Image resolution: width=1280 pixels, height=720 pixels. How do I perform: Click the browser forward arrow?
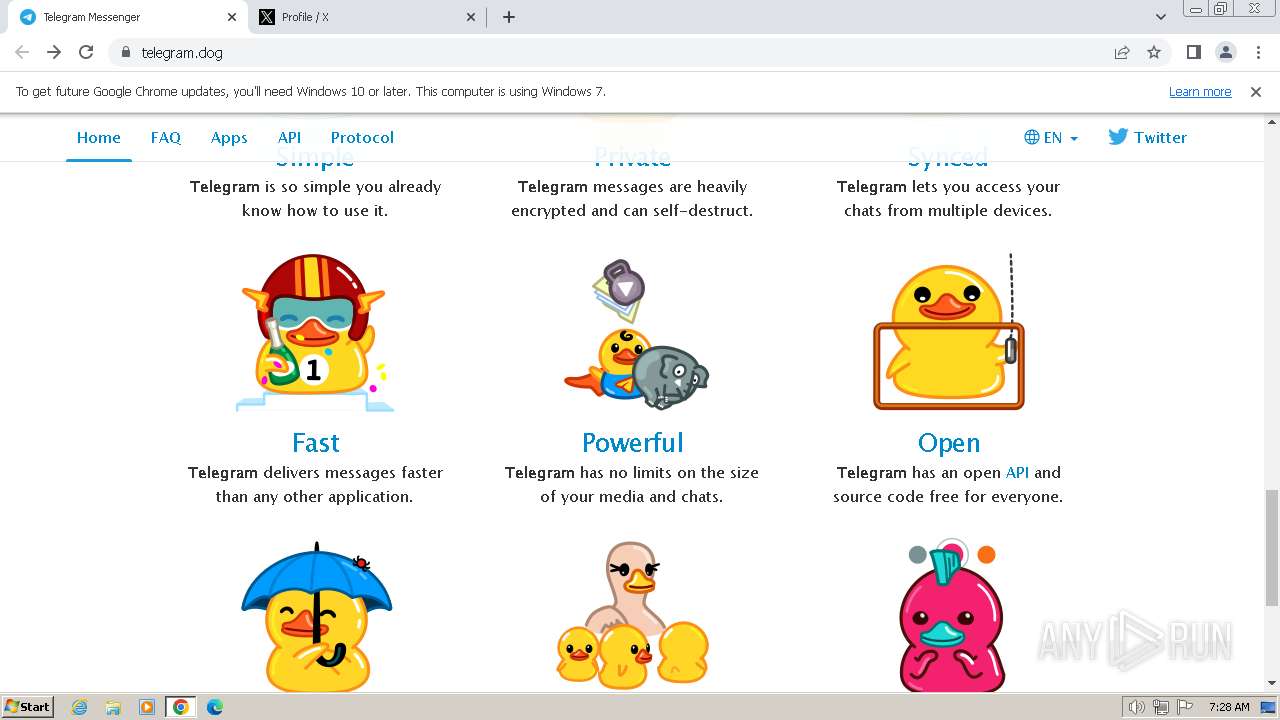tap(54, 52)
